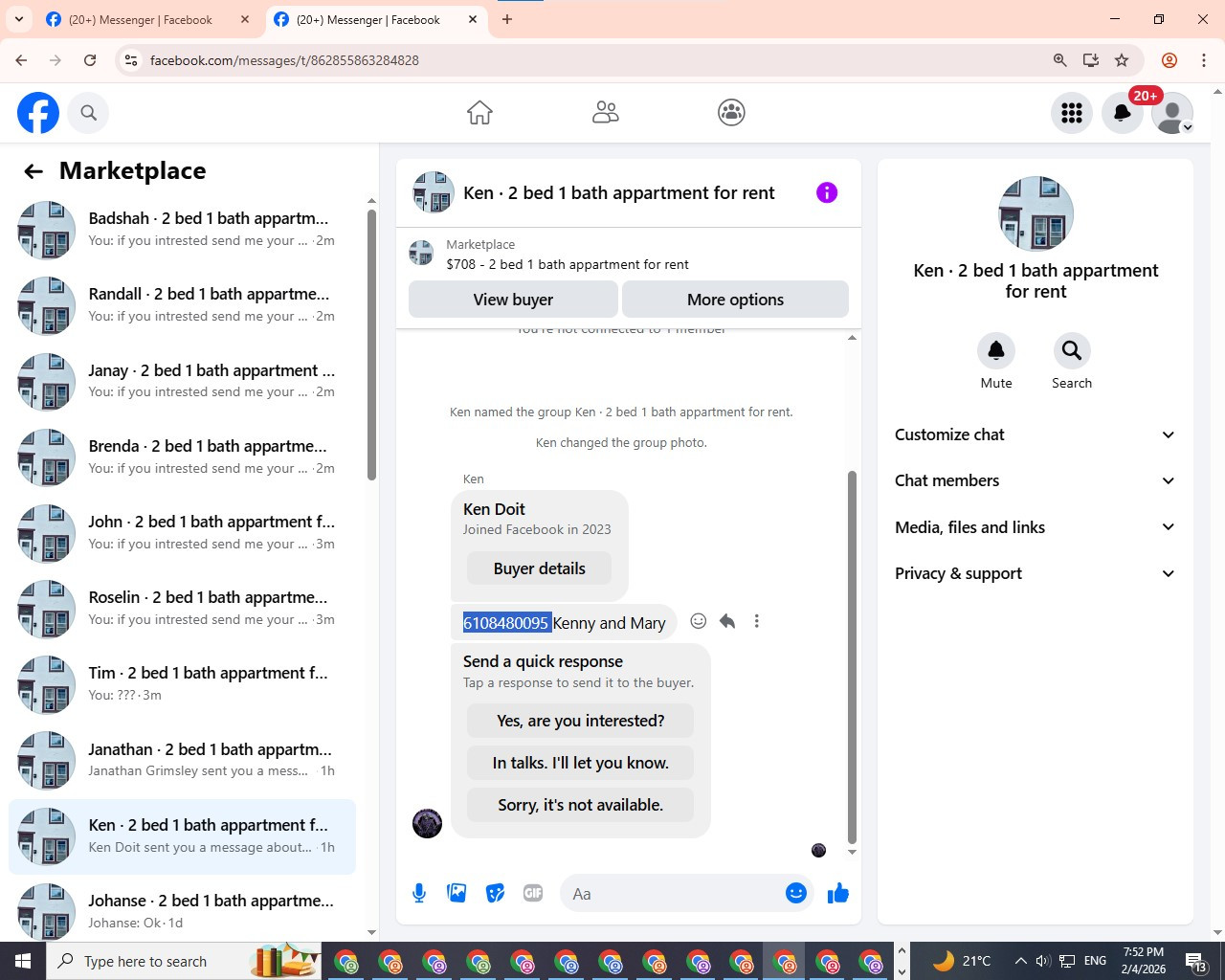Open Buyer details for Ken Doit
This screenshot has width=1225, height=980.
540,568
